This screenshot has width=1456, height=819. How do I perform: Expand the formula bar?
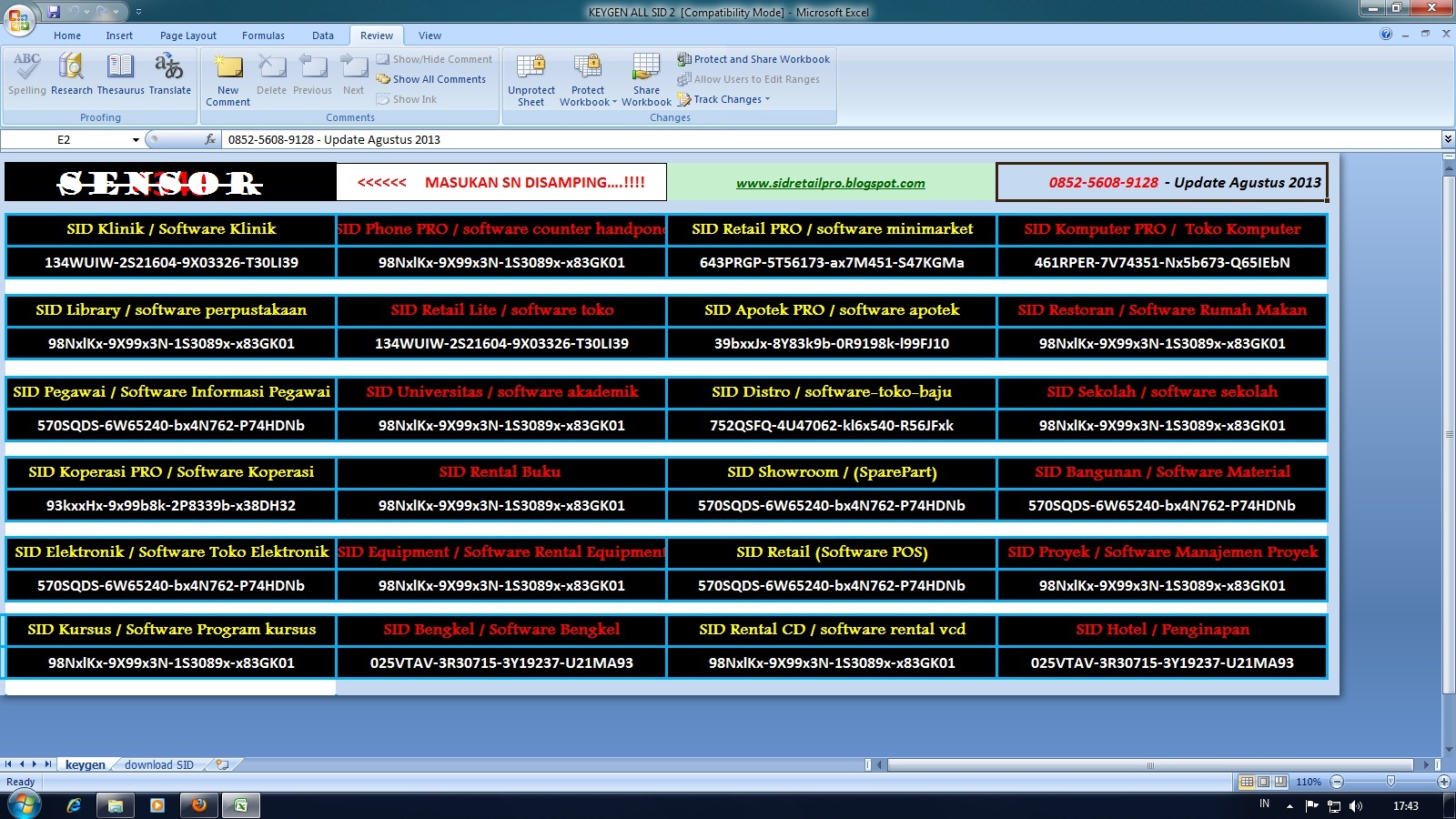click(x=1448, y=139)
